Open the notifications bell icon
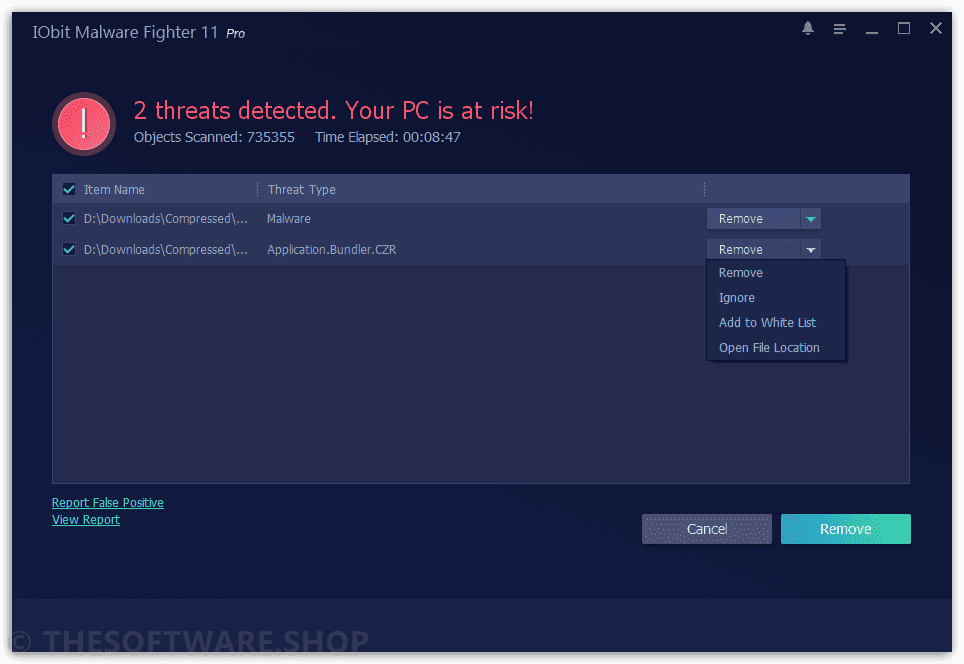Screen dimensions: 964x664 click(x=808, y=28)
